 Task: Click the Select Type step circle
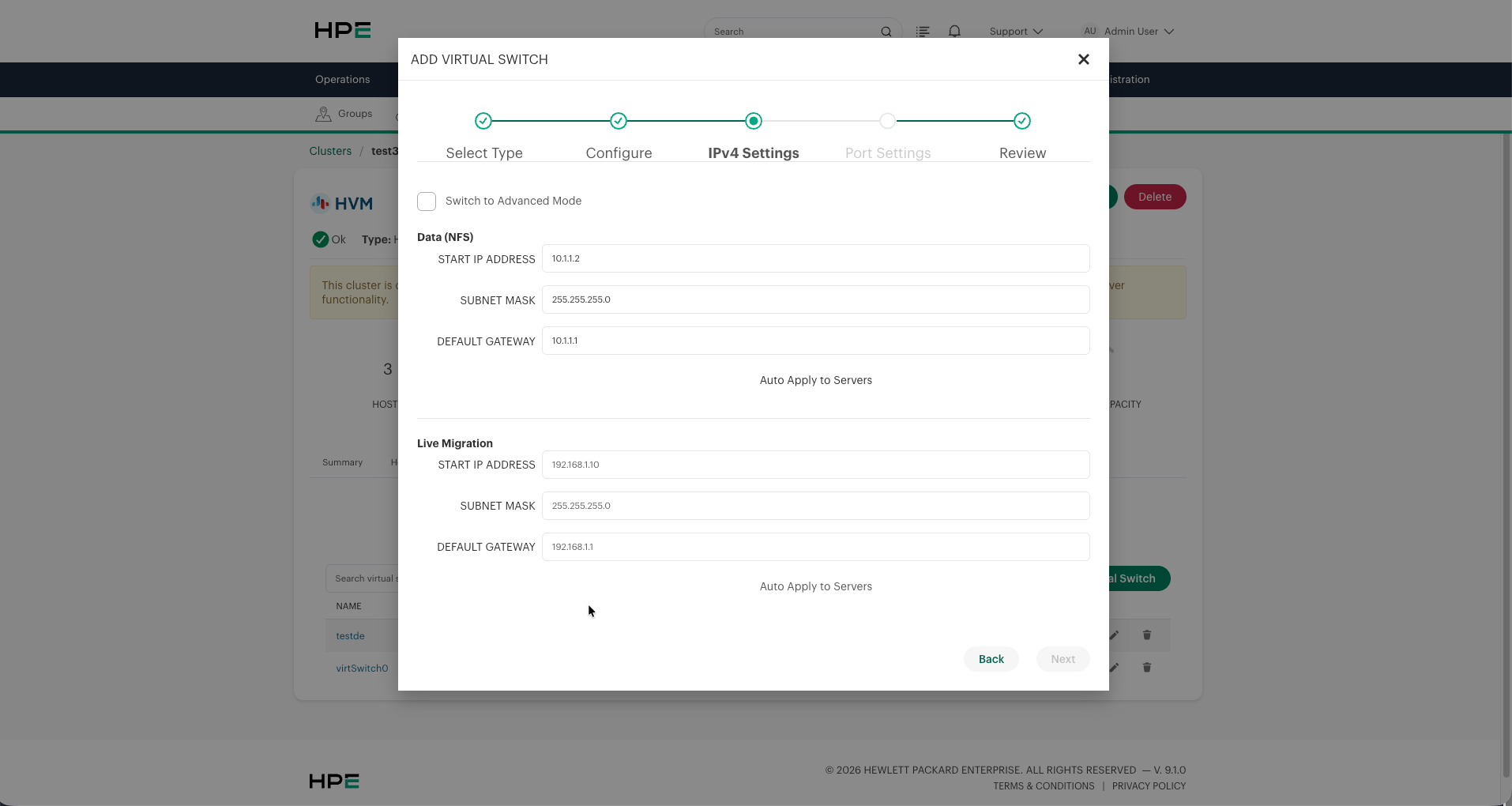click(483, 121)
